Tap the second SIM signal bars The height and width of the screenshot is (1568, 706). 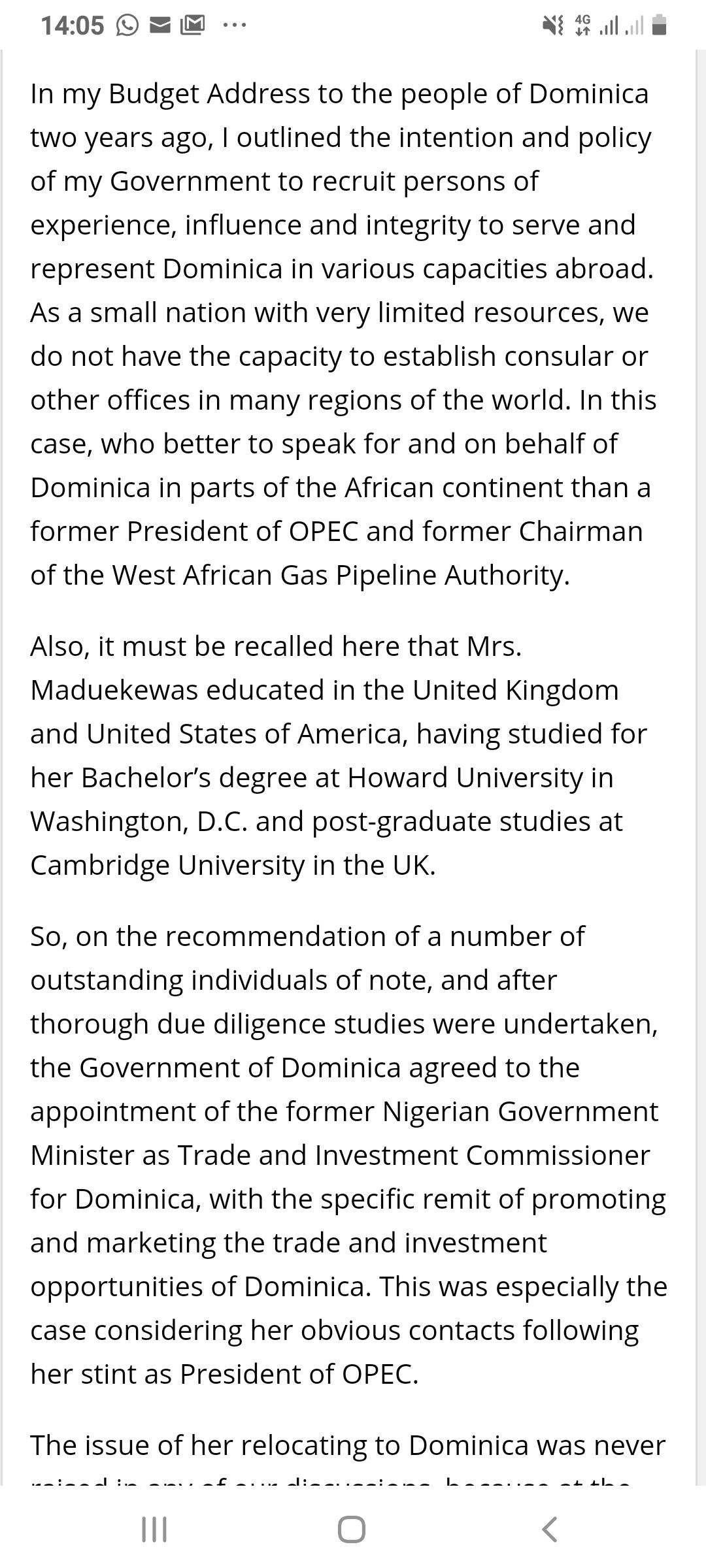coord(634,25)
